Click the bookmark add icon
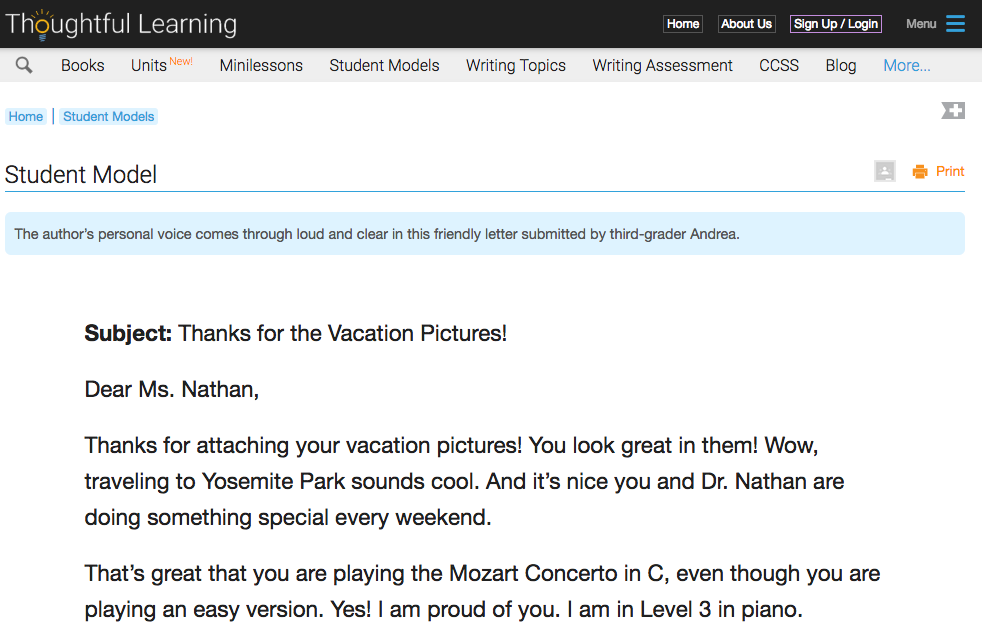The width and height of the screenshot is (982, 633). tap(953, 110)
